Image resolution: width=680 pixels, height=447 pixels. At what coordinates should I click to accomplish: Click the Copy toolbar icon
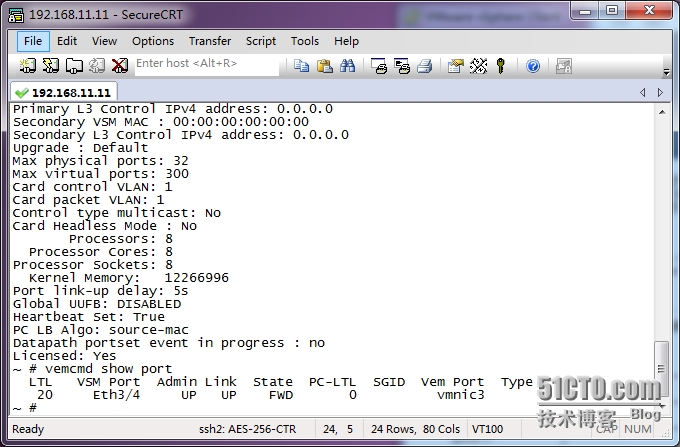(301, 66)
